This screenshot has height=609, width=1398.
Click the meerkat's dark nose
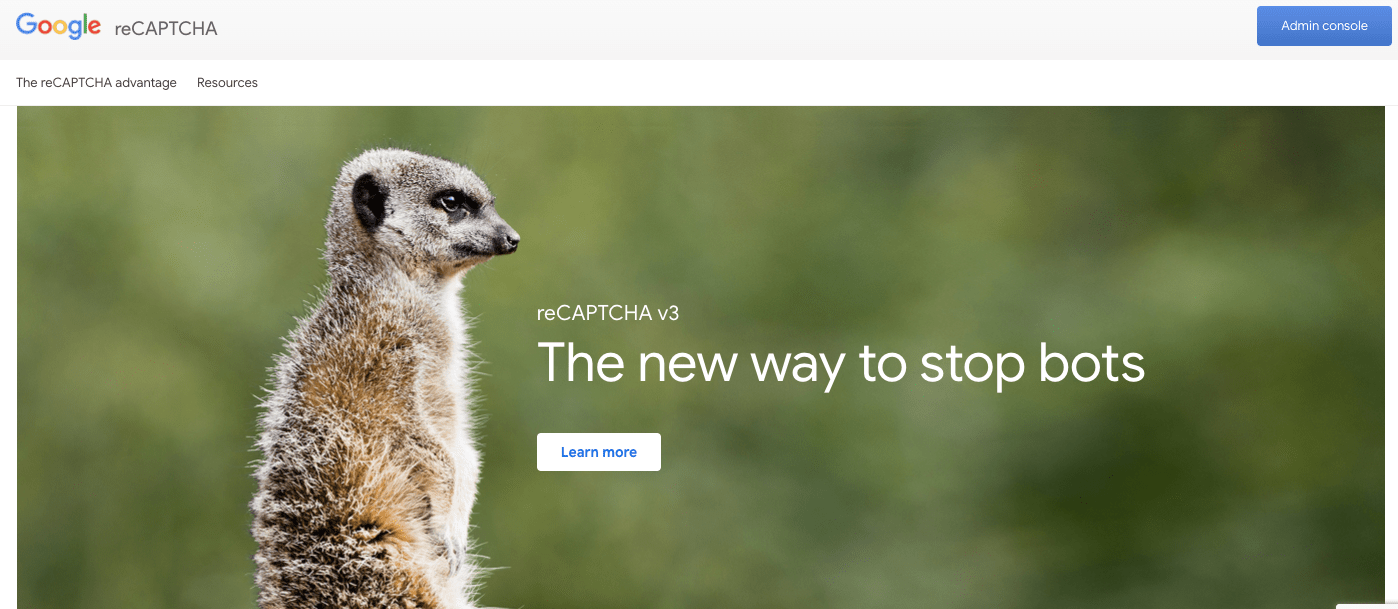511,240
